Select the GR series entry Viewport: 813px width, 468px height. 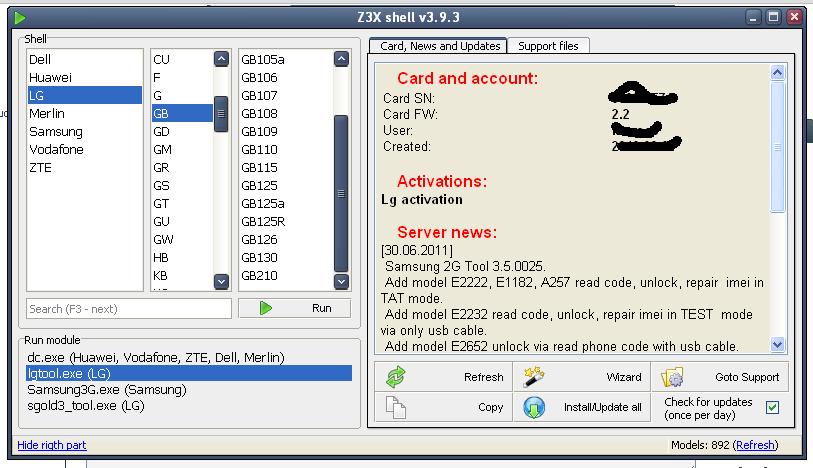(x=182, y=168)
